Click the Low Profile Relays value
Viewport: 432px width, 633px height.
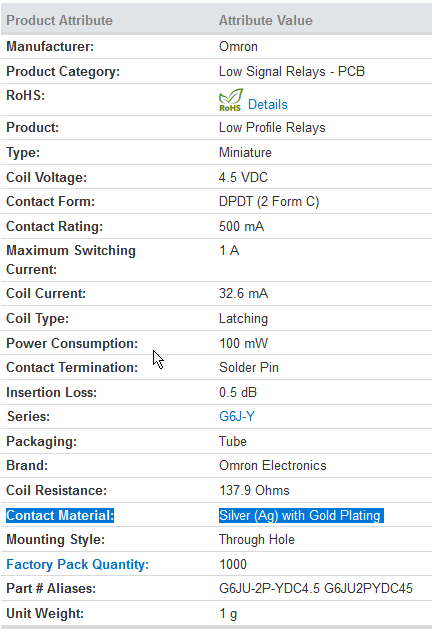(272, 128)
